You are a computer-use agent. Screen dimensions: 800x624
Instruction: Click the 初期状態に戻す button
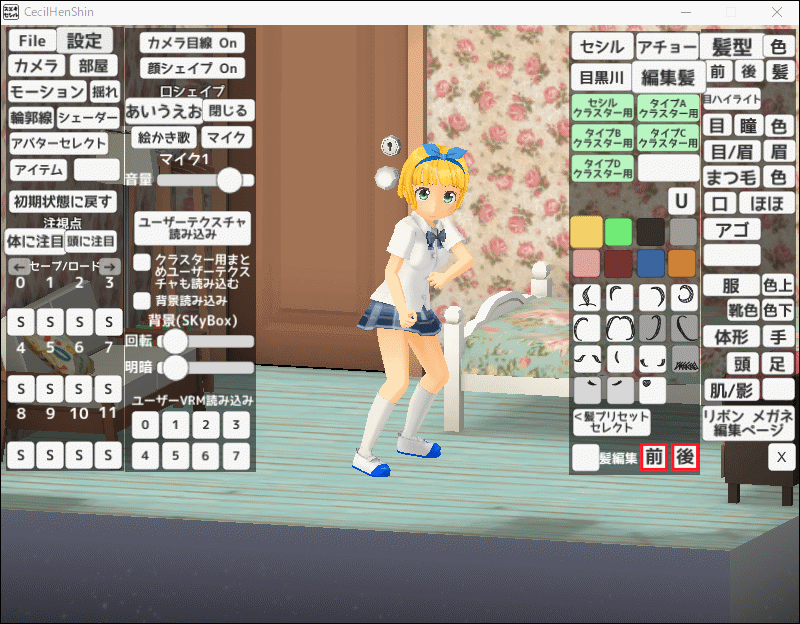[x=62, y=201]
